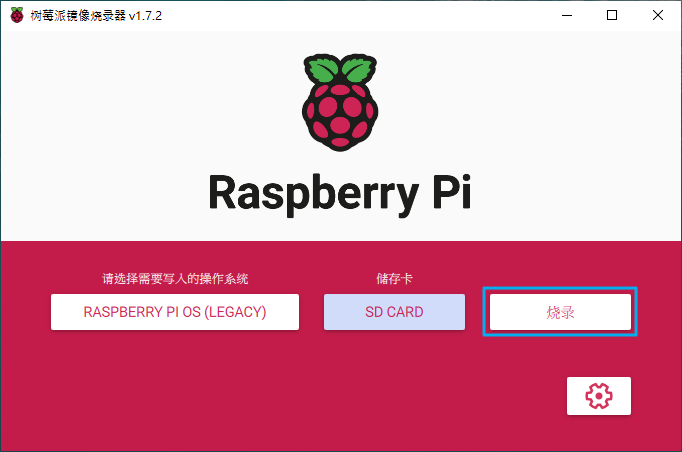The width and height of the screenshot is (682, 452).
Task: Close the 树莓派镜像烧录器 window
Action: click(658, 15)
